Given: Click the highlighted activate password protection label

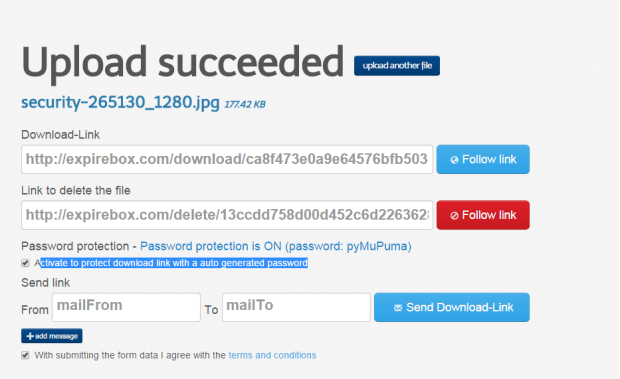Looking at the screenshot, I should 171,263.
